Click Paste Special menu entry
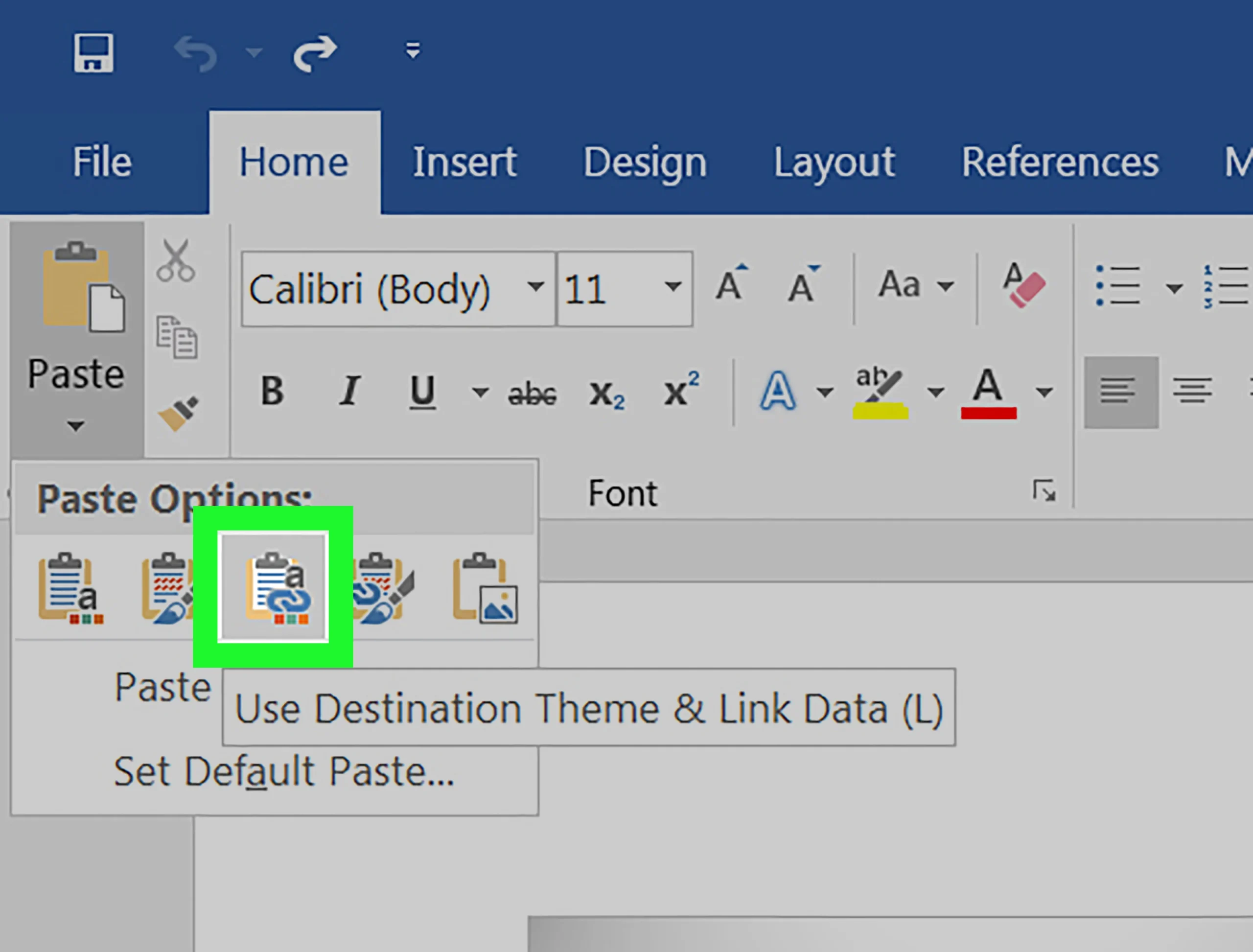The width and height of the screenshot is (1253, 952). pos(163,687)
